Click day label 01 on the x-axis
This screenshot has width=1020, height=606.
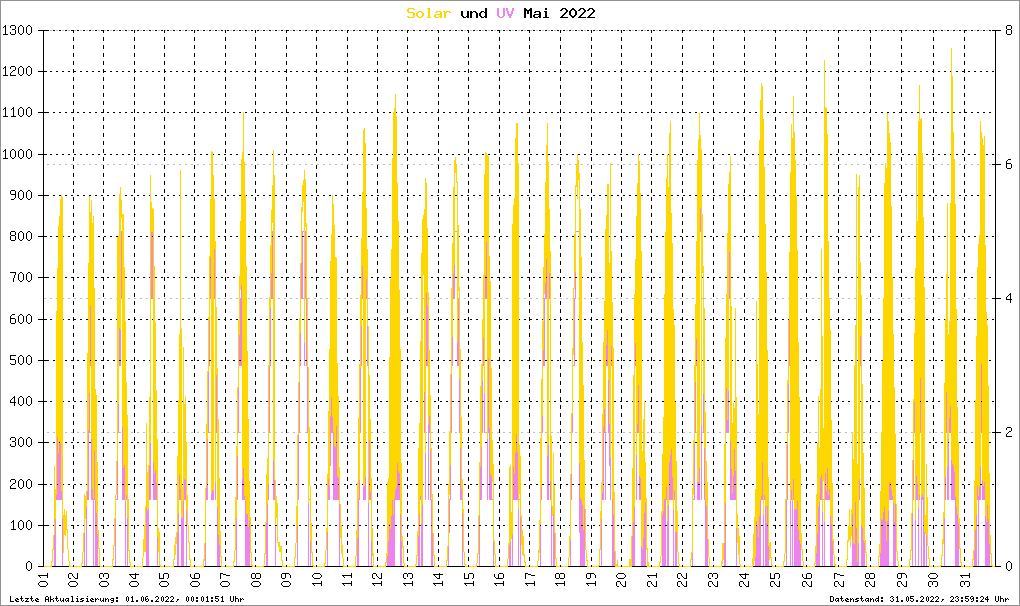pyautogui.click(x=43, y=579)
